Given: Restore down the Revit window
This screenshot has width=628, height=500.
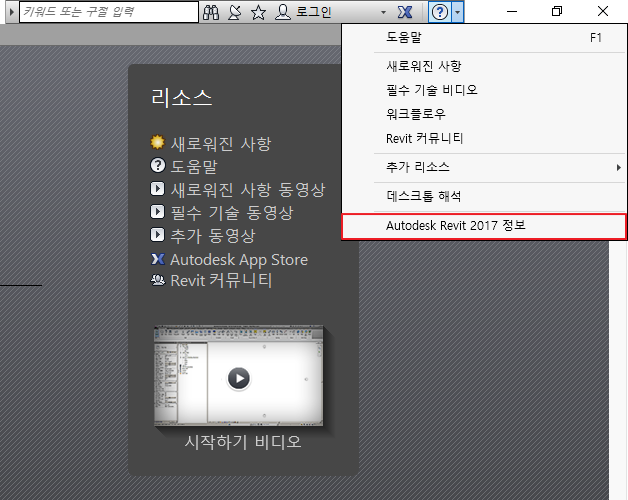Looking at the screenshot, I should click(x=557, y=11).
